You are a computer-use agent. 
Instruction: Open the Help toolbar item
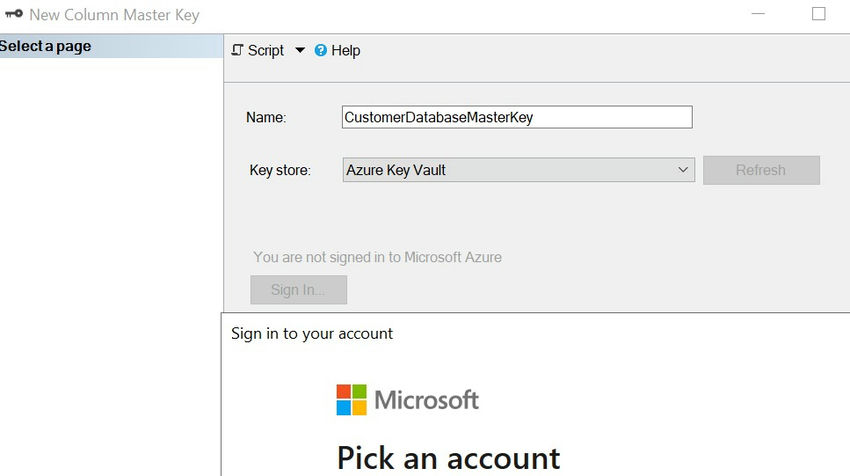tap(345, 50)
